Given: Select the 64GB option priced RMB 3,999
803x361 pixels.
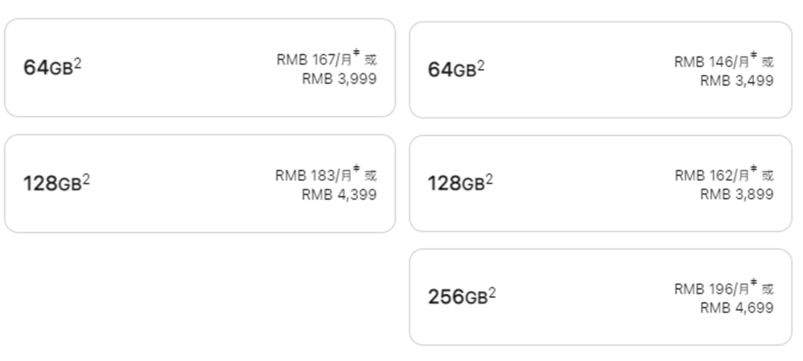Looking at the screenshot, I should tap(200, 68).
